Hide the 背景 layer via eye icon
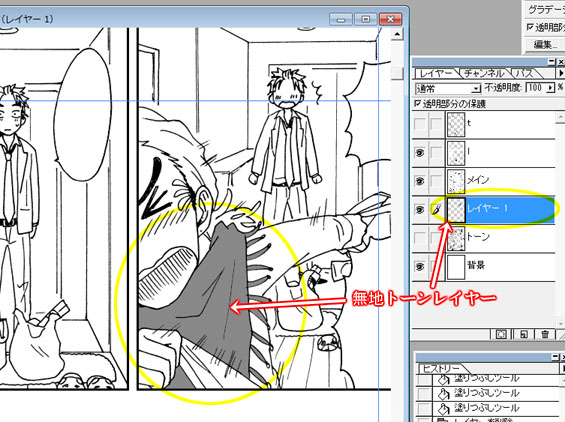 (420, 267)
